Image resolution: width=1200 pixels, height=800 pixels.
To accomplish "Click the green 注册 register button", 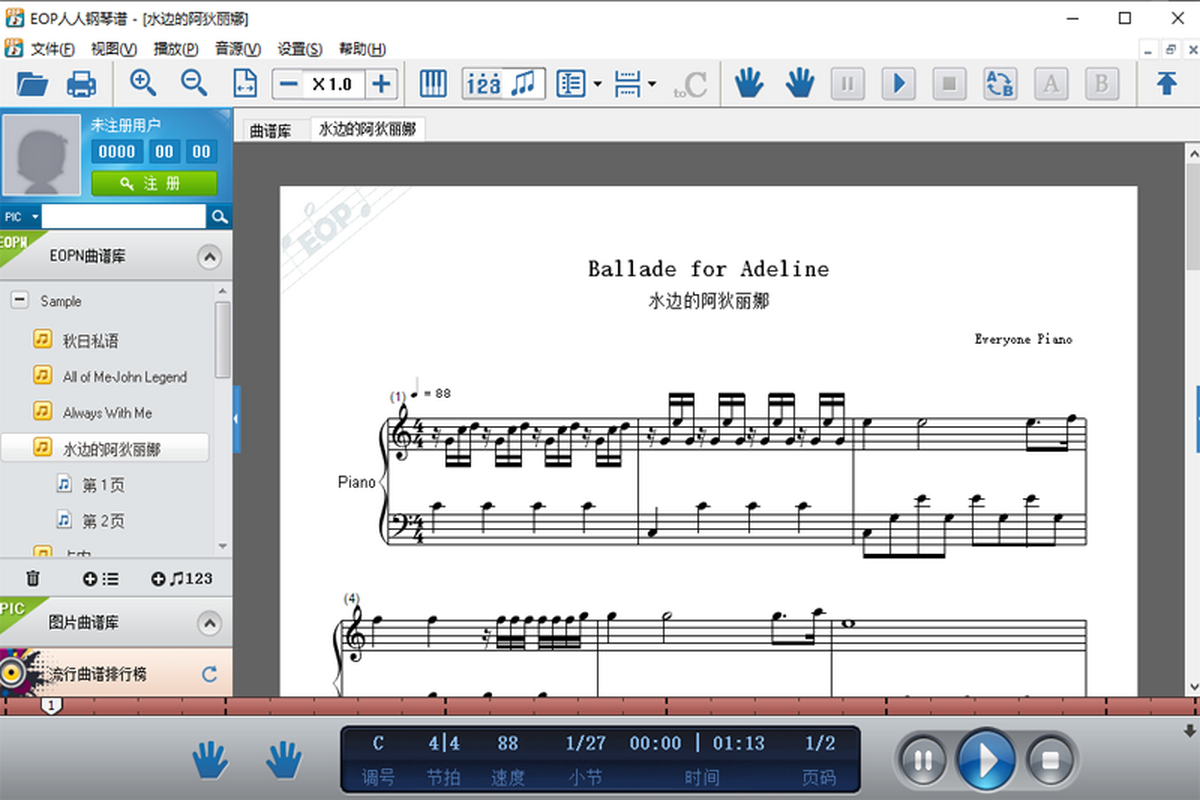I will pyautogui.click(x=154, y=184).
